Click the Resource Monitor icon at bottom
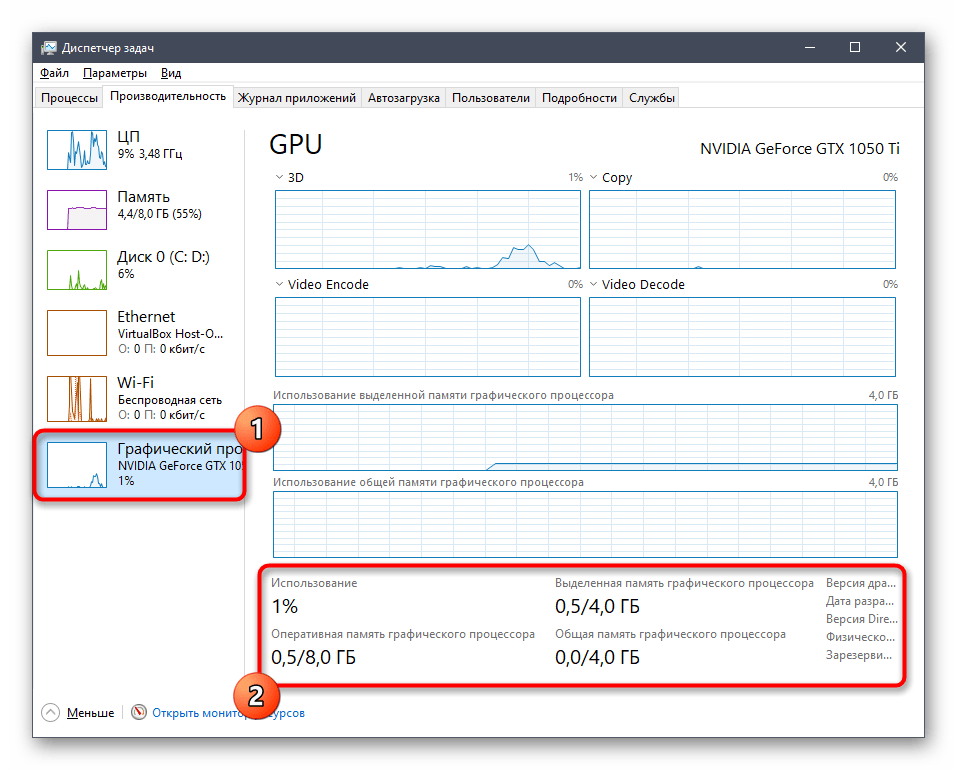The width and height of the screenshot is (957, 770). coord(139,713)
